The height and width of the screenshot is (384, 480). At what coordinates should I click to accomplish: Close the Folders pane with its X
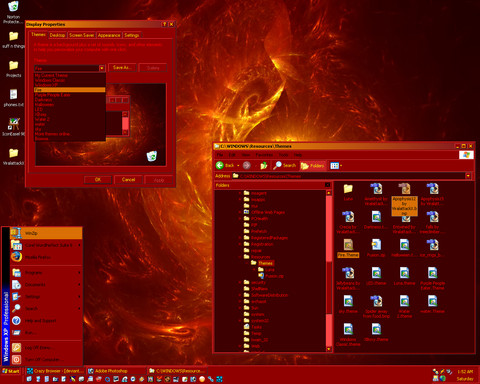tap(327, 185)
